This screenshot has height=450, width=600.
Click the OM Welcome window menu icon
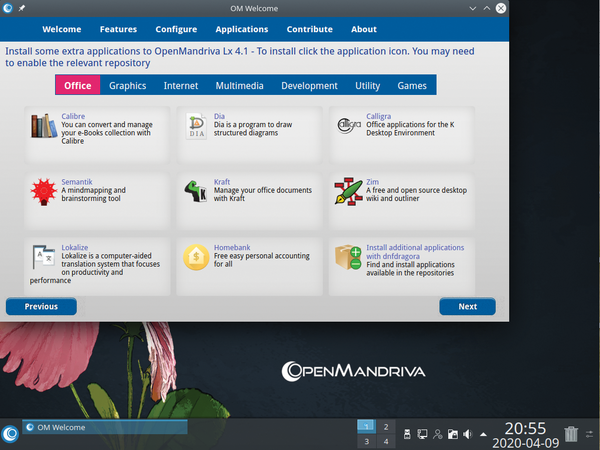pos(8,8)
